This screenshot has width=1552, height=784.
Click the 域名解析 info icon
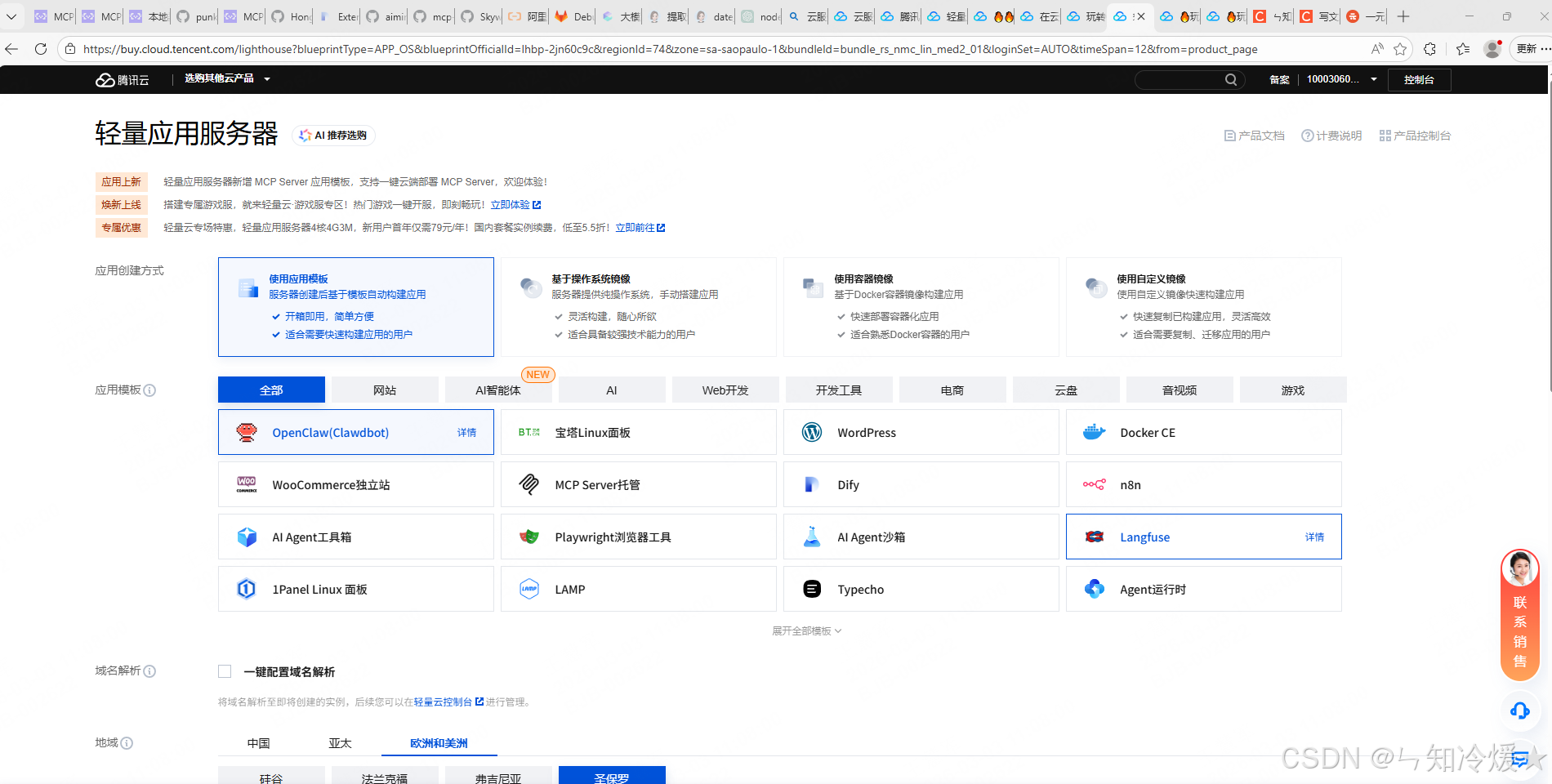pyautogui.click(x=149, y=671)
